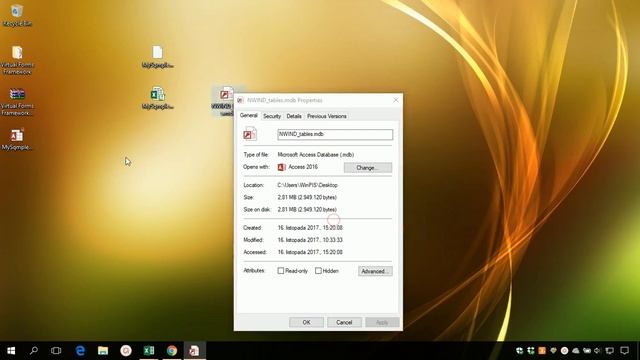Click the Cancel button
This screenshot has height=360, width=640.
click(x=344, y=322)
